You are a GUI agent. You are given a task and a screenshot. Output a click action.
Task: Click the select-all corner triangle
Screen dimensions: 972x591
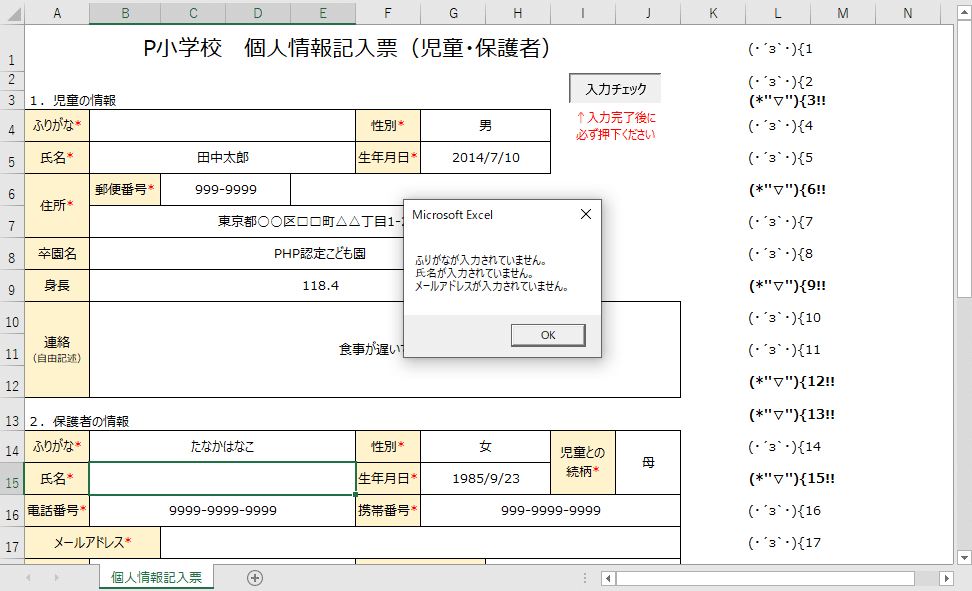(x=14, y=14)
